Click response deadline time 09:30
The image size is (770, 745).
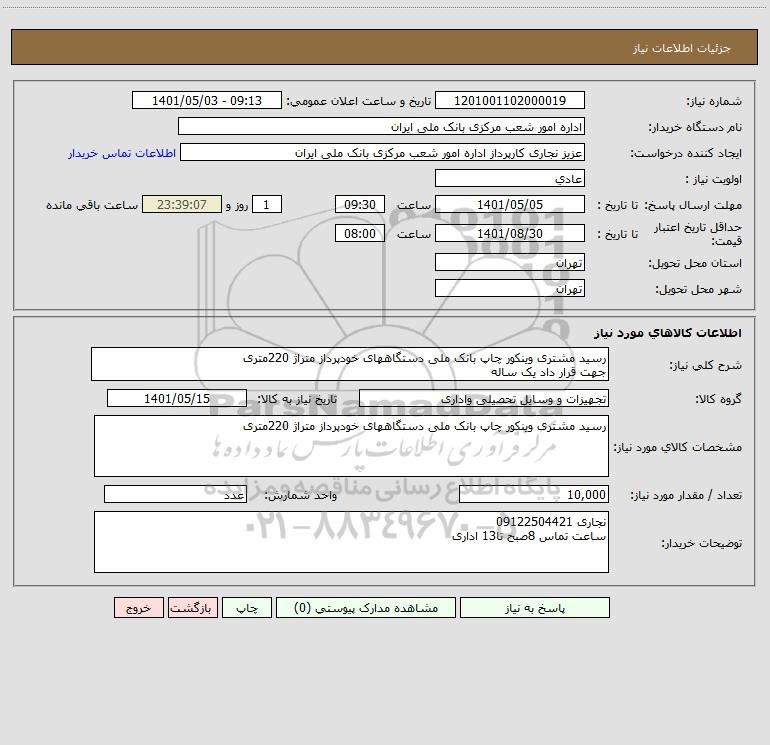pos(359,204)
